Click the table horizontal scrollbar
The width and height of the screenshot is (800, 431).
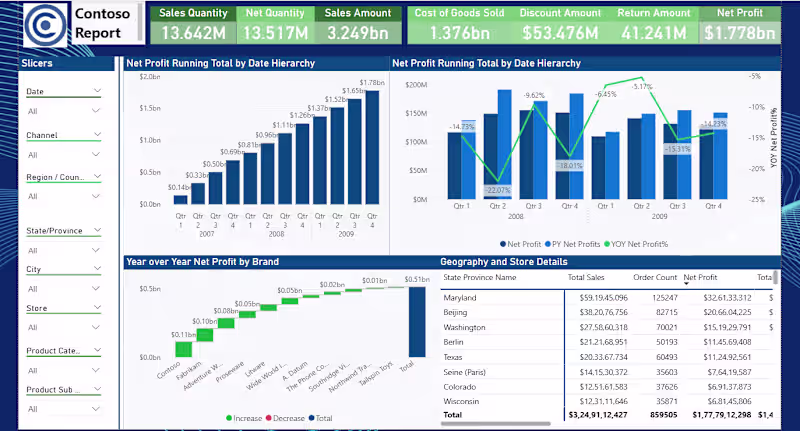tap(495, 423)
